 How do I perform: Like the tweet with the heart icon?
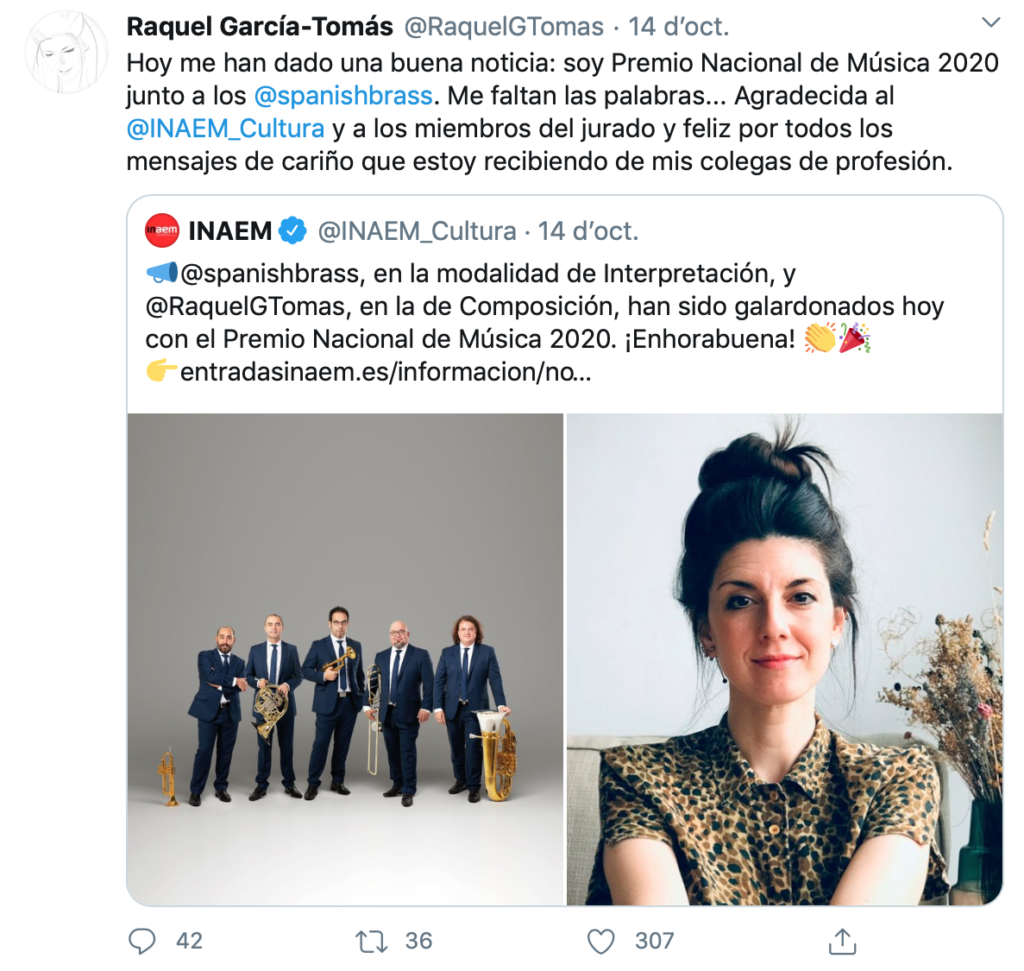click(x=601, y=942)
